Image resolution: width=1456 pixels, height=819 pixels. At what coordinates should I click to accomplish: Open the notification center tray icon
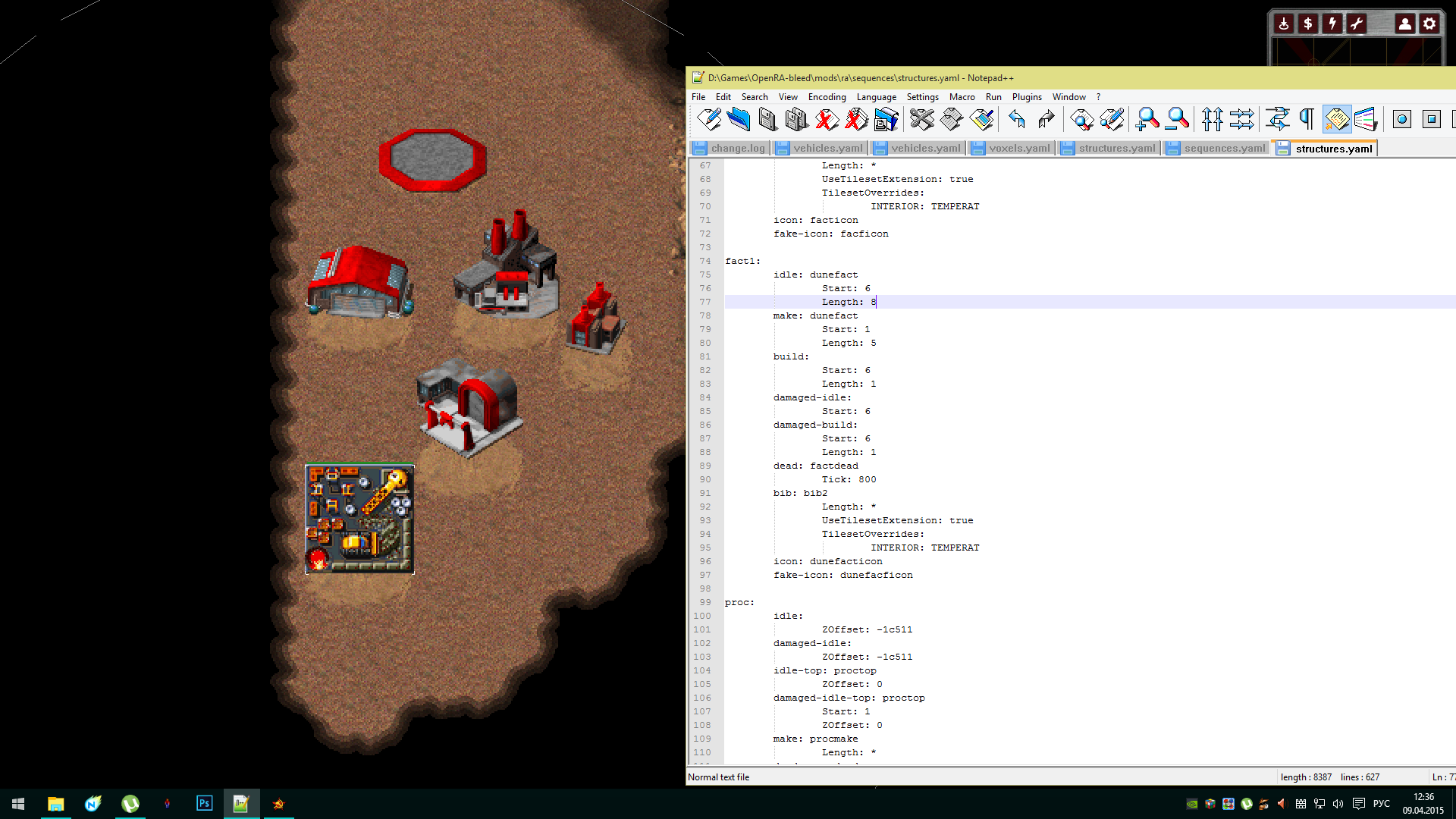[1359, 804]
